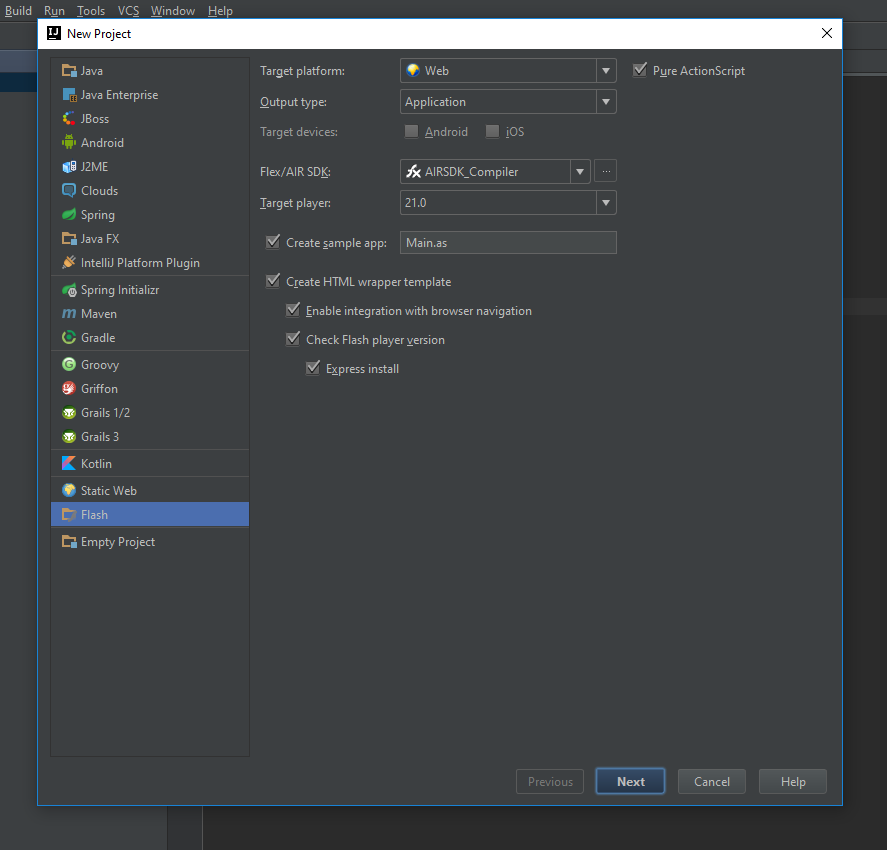Choose the Java Enterprise icon
Screen dimensions: 887x850
[x=69, y=95]
